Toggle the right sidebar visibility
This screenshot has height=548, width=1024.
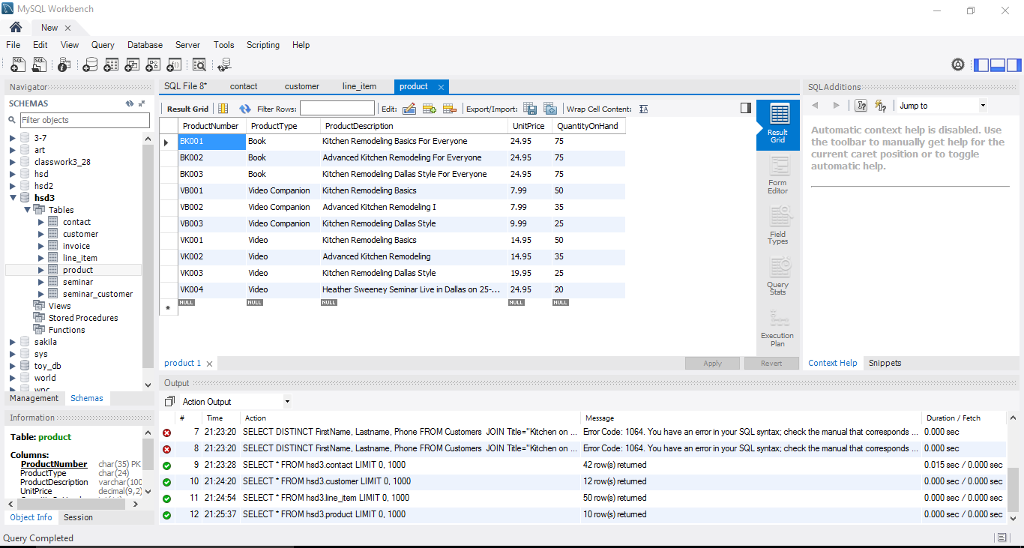pyautogui.click(x=1014, y=65)
